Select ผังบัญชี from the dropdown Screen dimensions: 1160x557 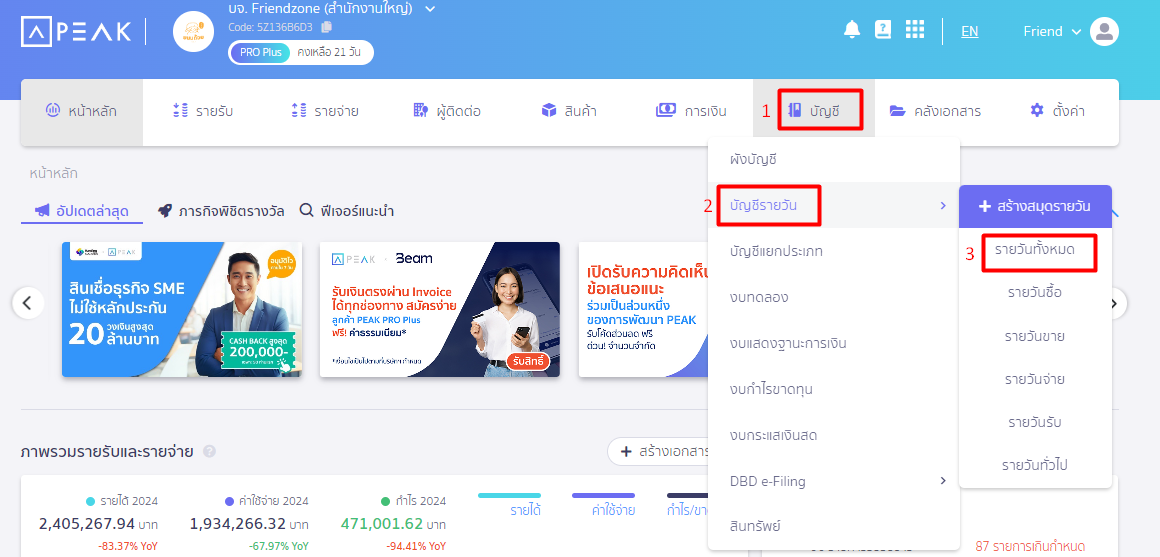[834, 160]
